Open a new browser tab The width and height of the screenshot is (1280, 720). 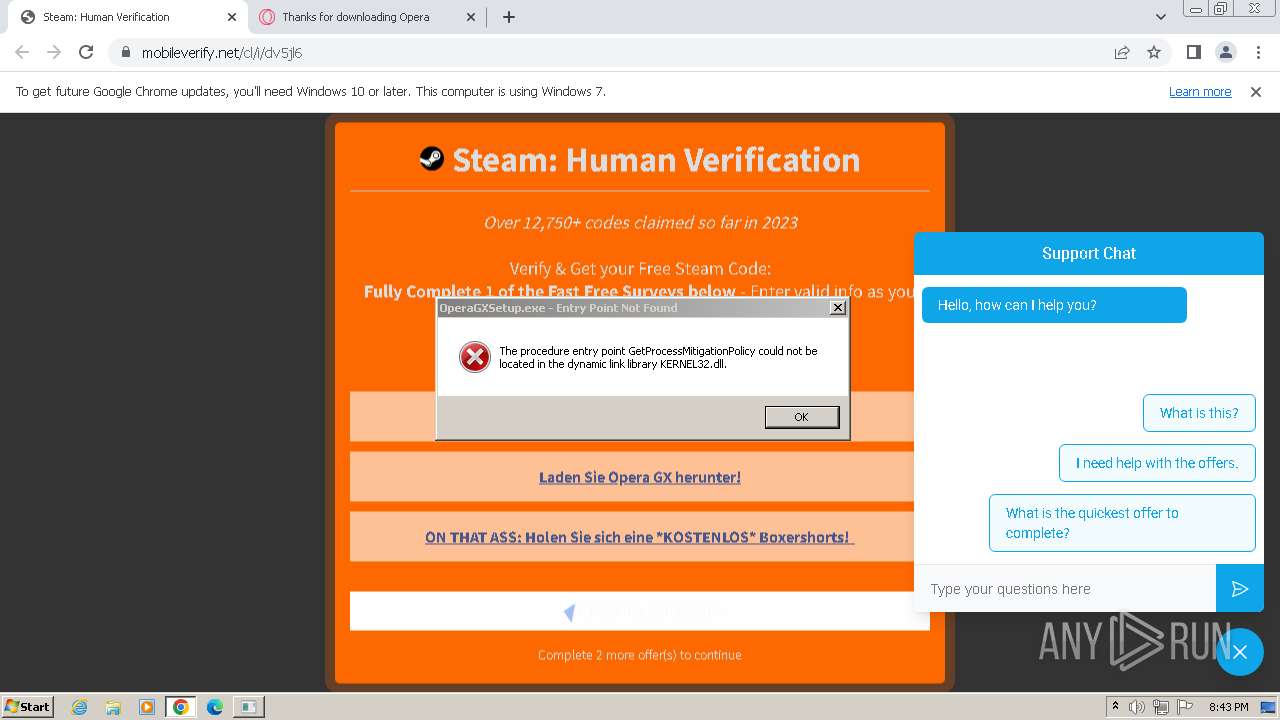coord(509,17)
